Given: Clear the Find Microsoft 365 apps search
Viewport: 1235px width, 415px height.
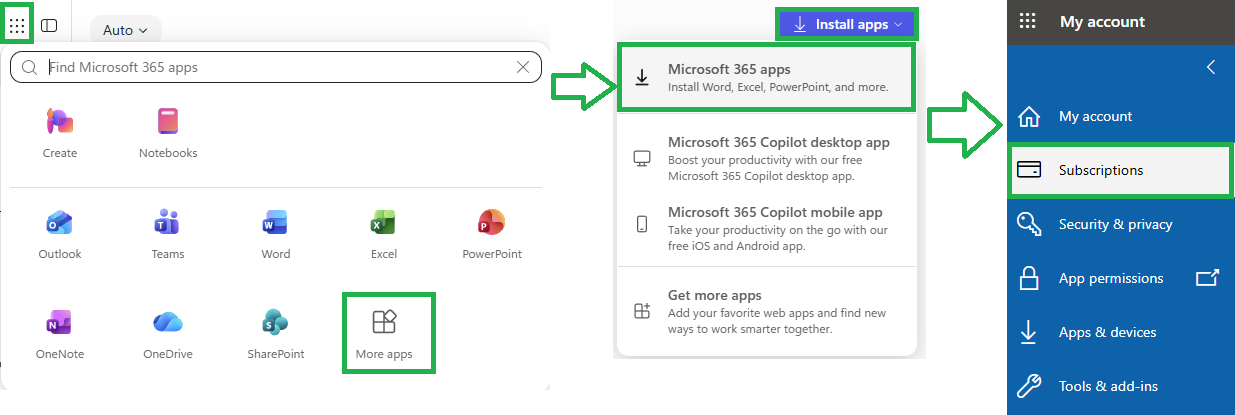Looking at the screenshot, I should 523,67.
